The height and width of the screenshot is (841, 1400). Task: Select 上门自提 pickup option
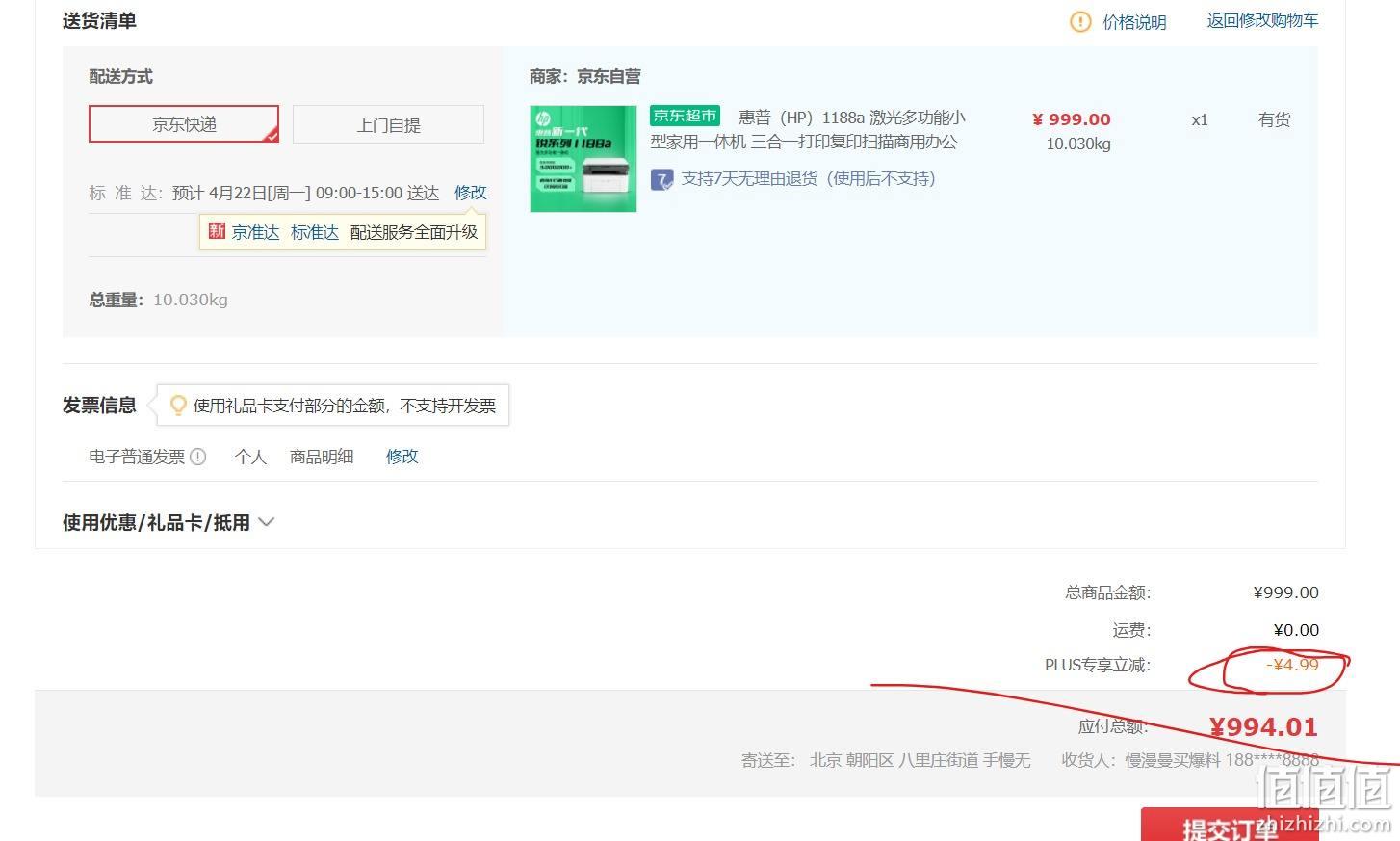coord(388,125)
